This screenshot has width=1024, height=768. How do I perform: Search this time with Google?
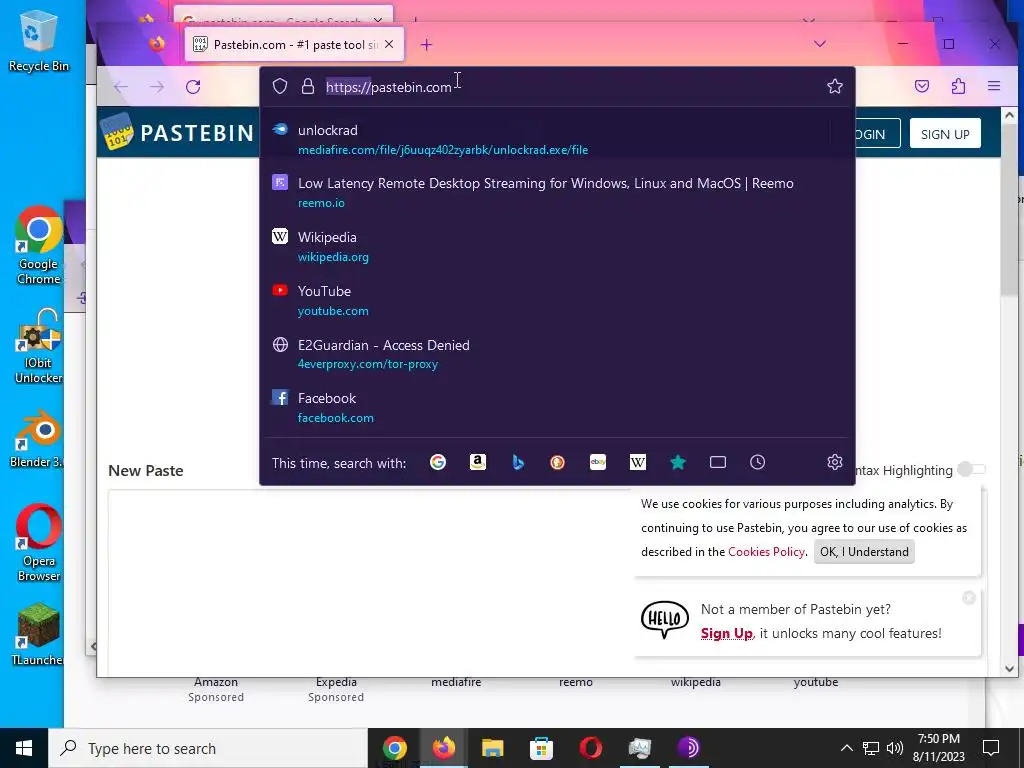[438, 462]
